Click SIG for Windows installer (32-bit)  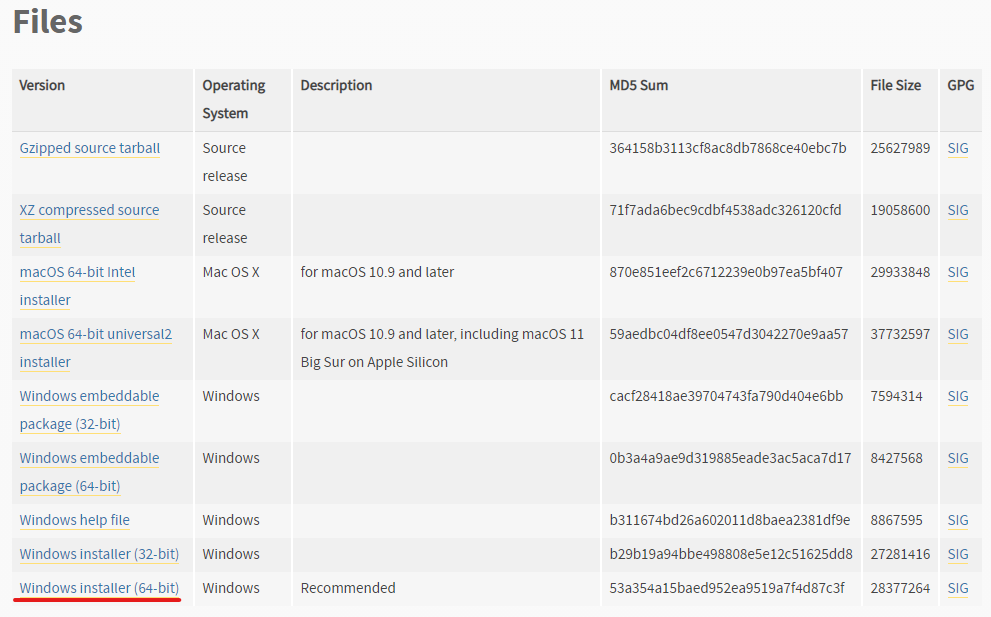click(x=958, y=554)
